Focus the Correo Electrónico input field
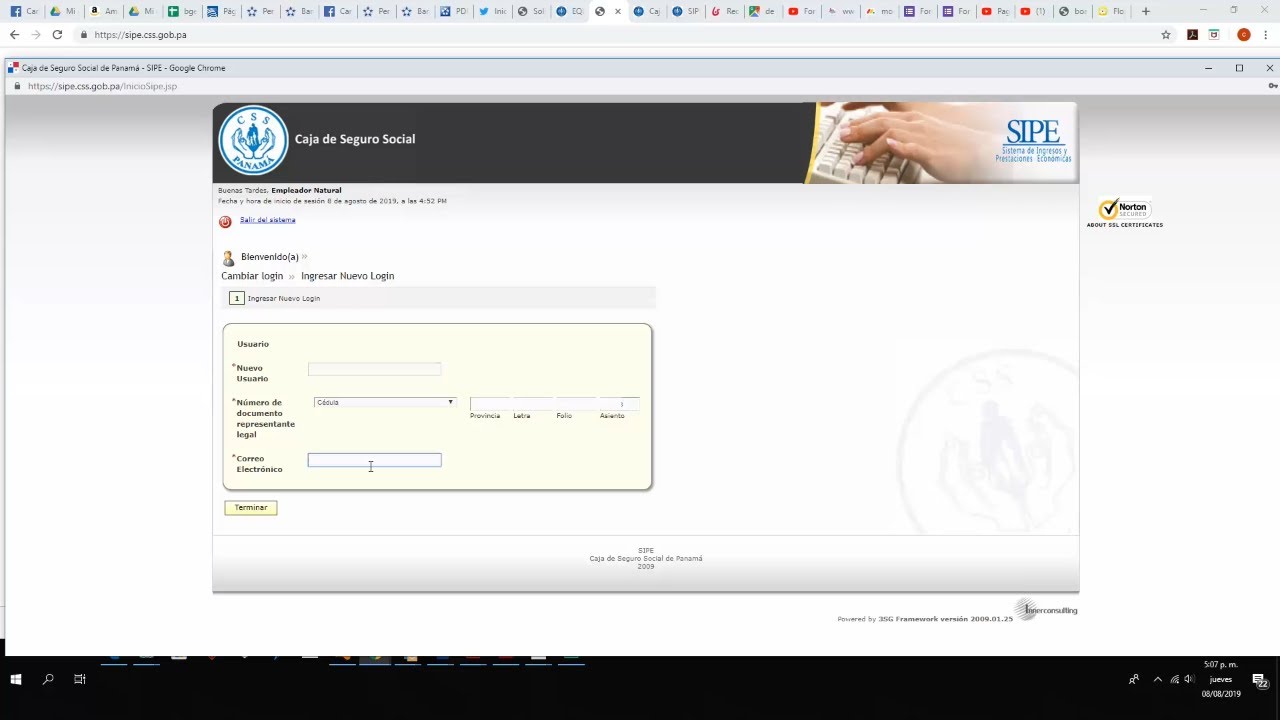1280x720 pixels. pos(374,460)
